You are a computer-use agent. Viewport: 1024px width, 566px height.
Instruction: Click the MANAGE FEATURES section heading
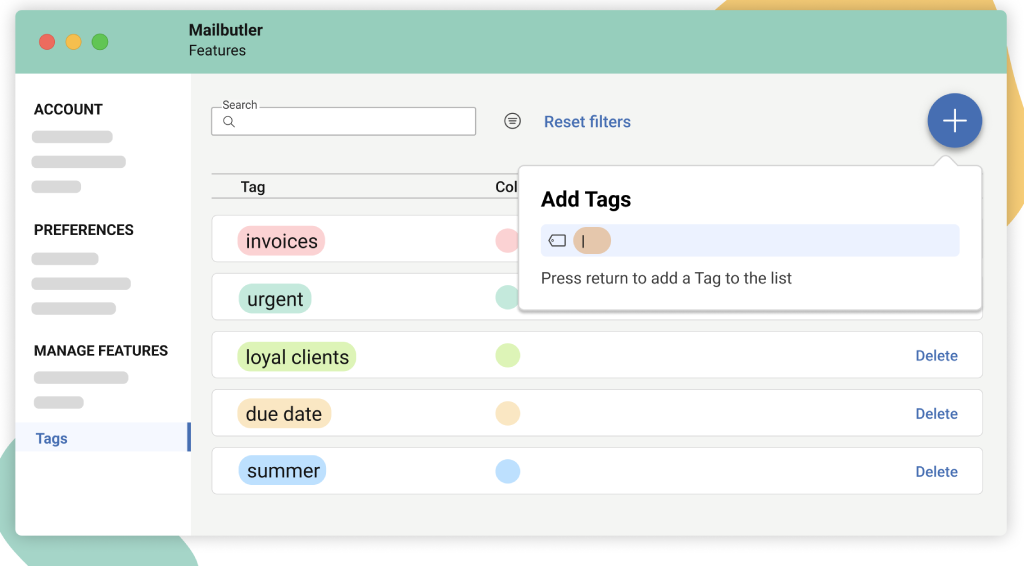click(101, 351)
